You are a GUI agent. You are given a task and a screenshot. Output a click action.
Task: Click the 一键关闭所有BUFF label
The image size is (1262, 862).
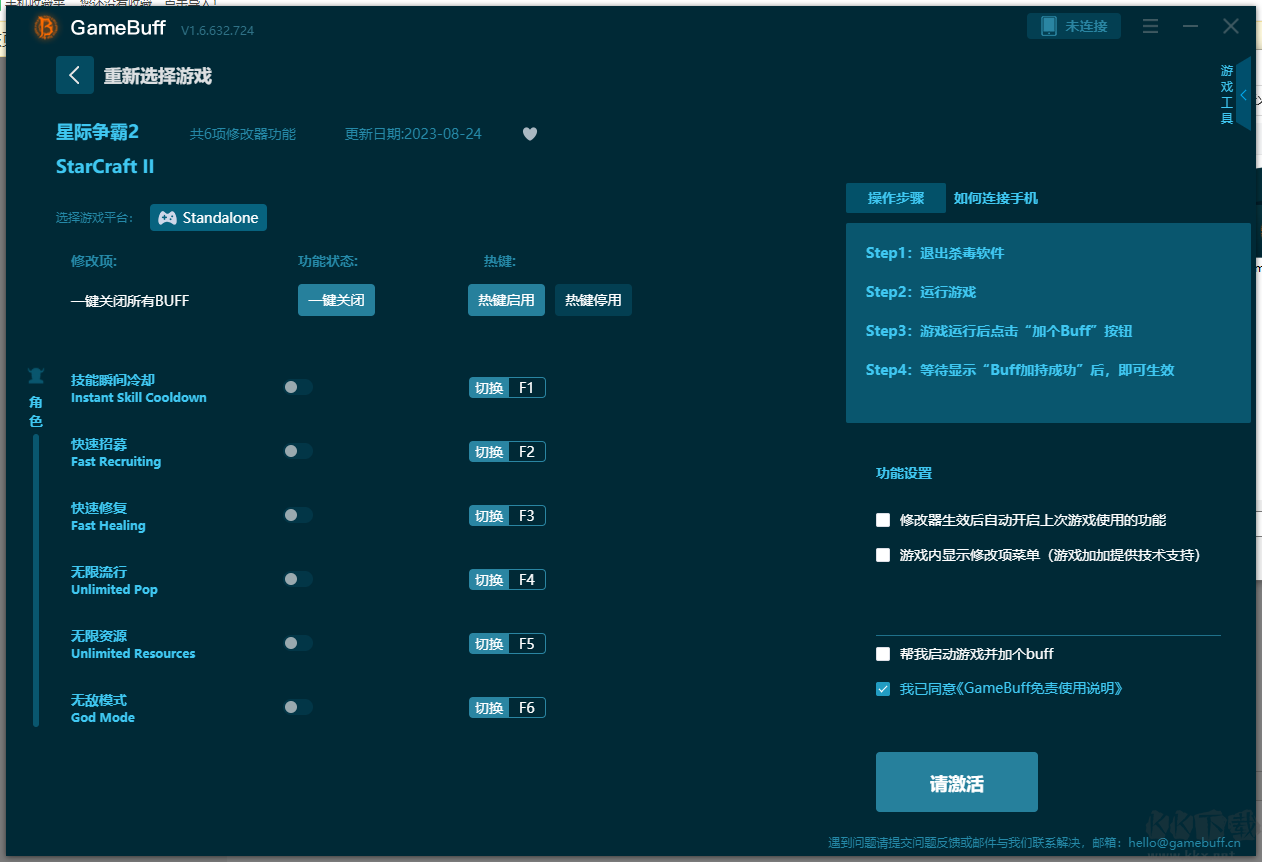point(130,300)
